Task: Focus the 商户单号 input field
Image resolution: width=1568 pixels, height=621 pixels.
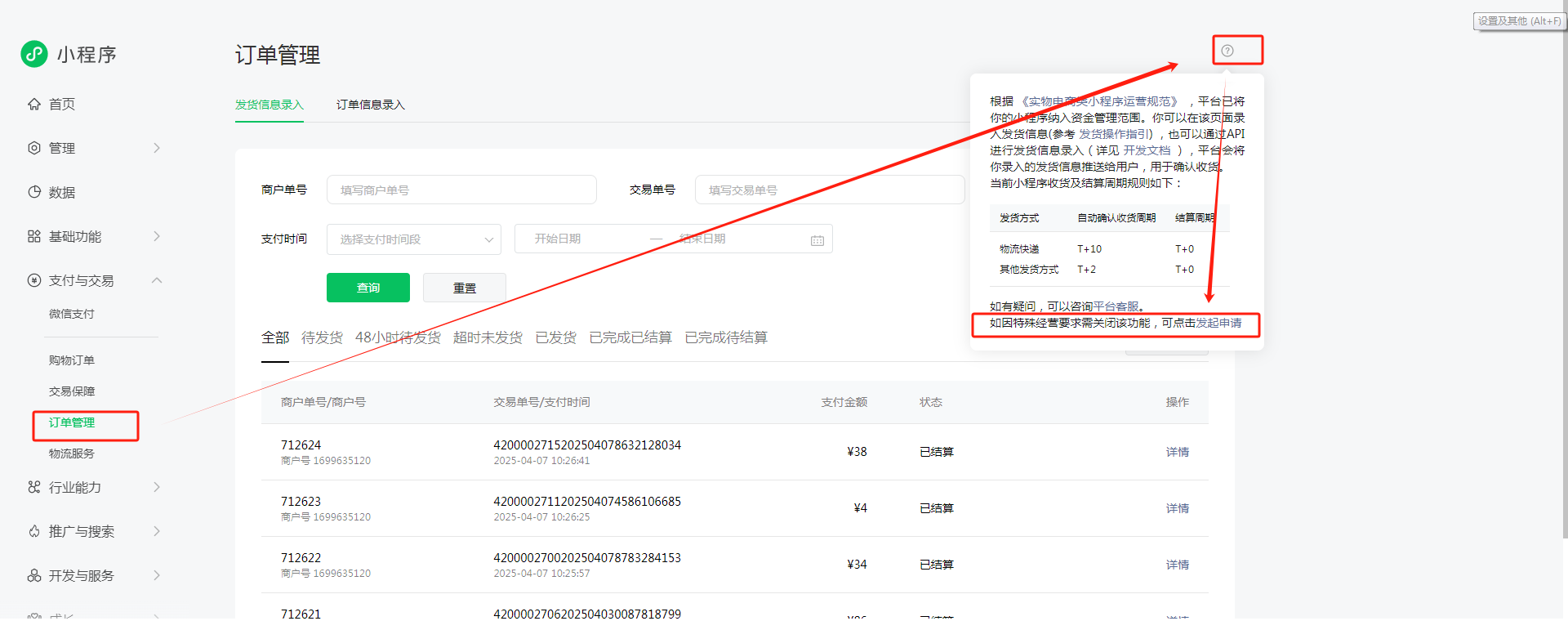Action: [461, 190]
